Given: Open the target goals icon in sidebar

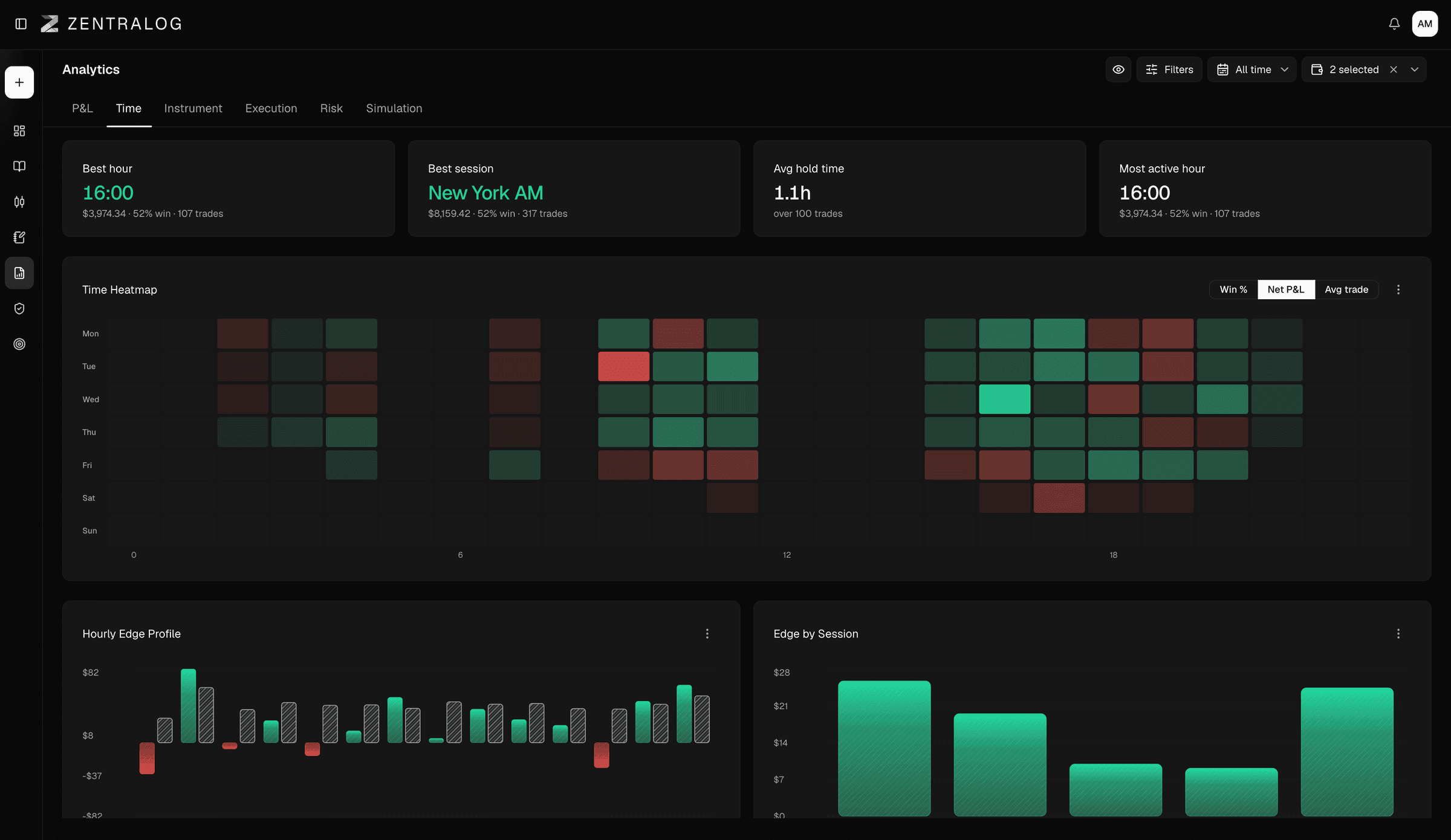Looking at the screenshot, I should coord(19,344).
